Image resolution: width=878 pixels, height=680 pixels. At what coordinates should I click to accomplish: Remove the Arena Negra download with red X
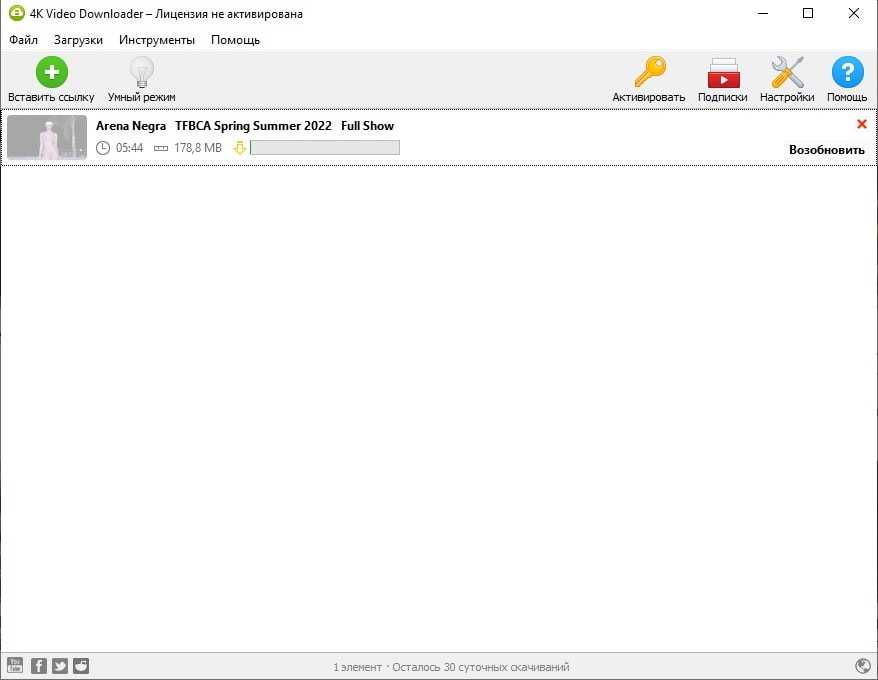click(862, 124)
